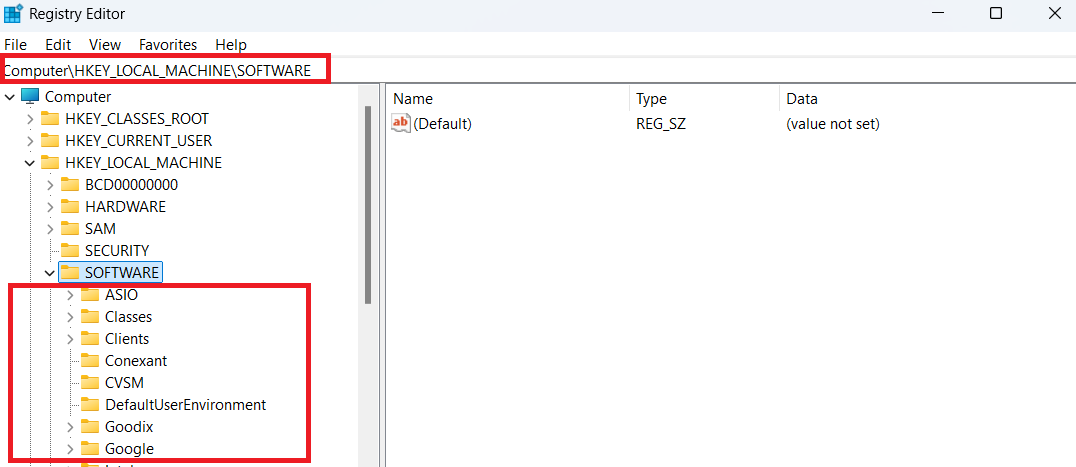This screenshot has width=1076, height=467.
Task: Open the Help menu
Action: (x=231, y=45)
